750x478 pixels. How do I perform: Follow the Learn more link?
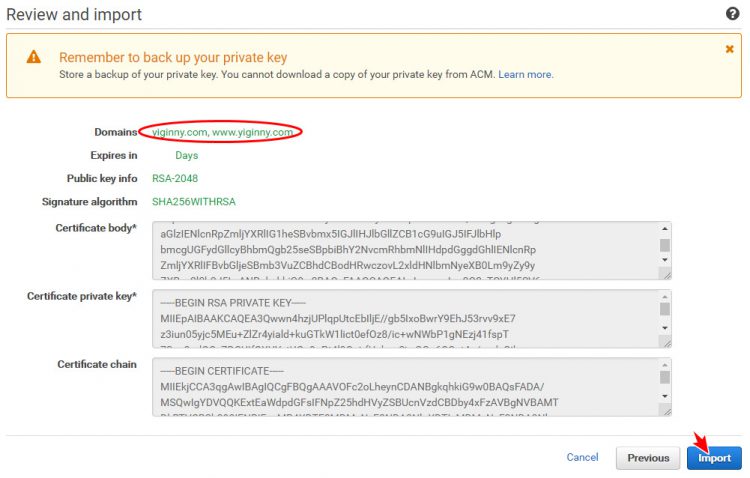(525, 75)
